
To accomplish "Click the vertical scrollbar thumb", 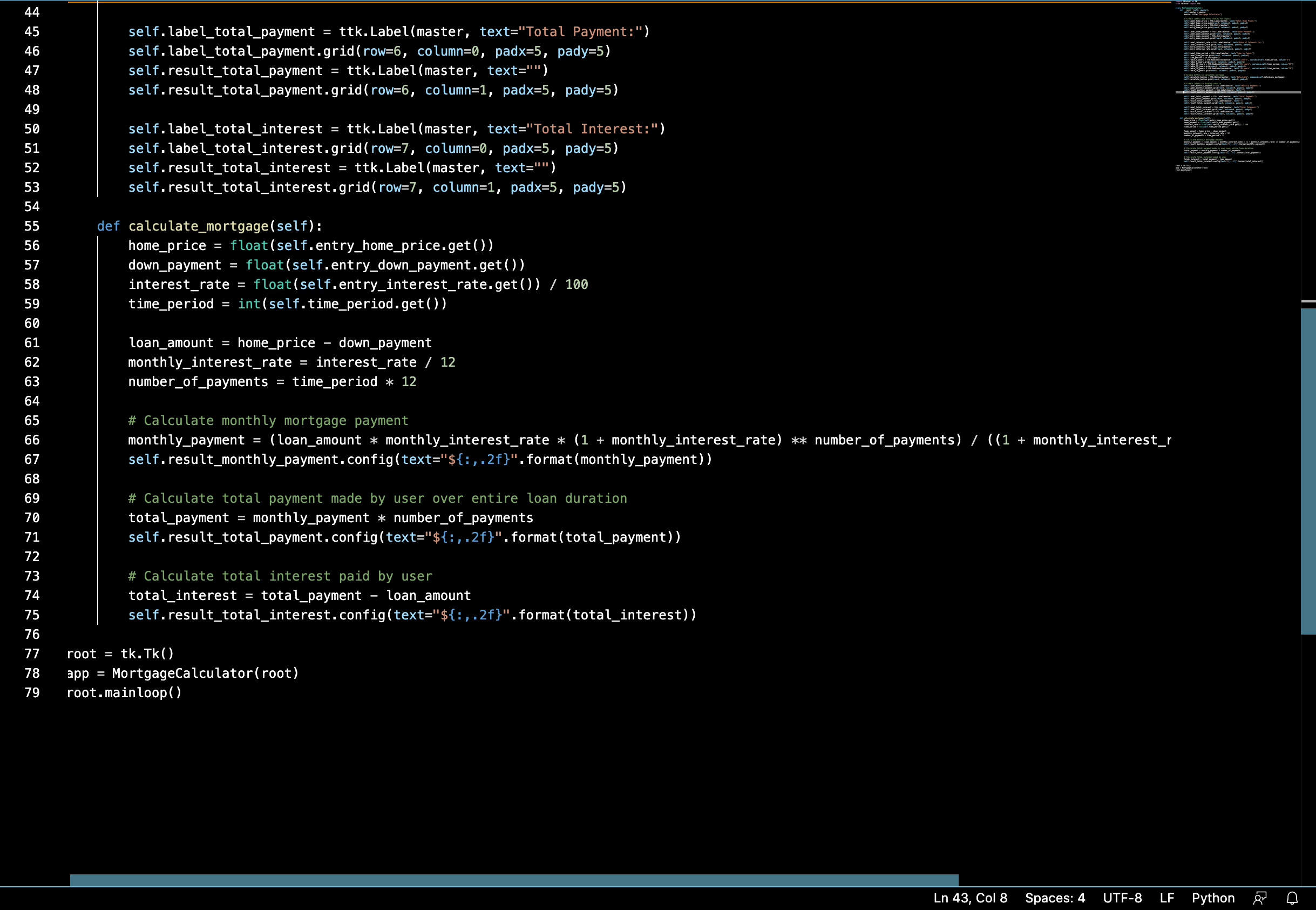I will 1308,470.
